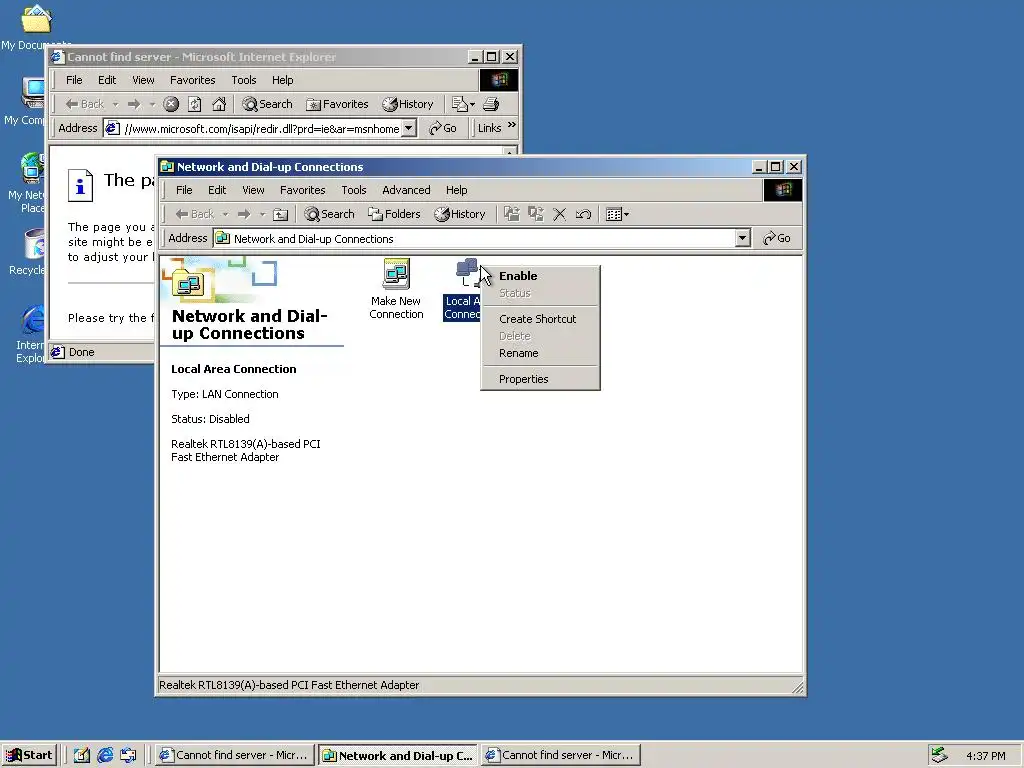Expand the Links toolbar chevron in Internet Explorer
Screen dimensions: 1024x768
(x=512, y=125)
